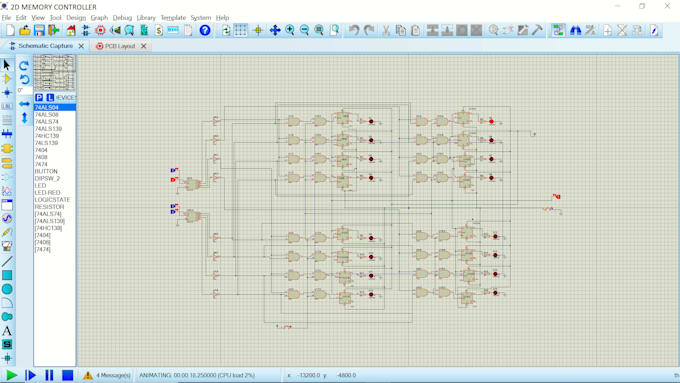Zoom in using the magnifier plus icon
This screenshot has height=383, width=680.
point(290,30)
